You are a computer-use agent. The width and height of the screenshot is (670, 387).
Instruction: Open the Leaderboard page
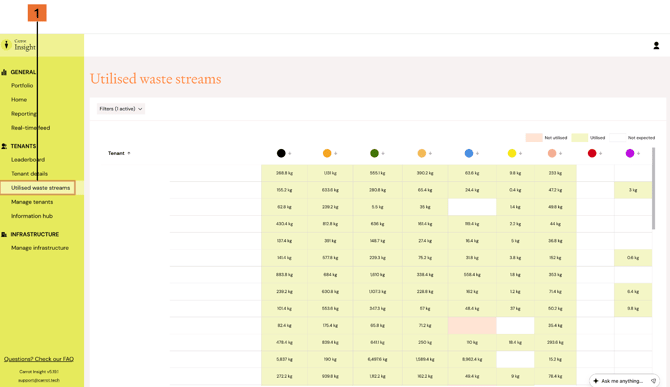[28, 159]
